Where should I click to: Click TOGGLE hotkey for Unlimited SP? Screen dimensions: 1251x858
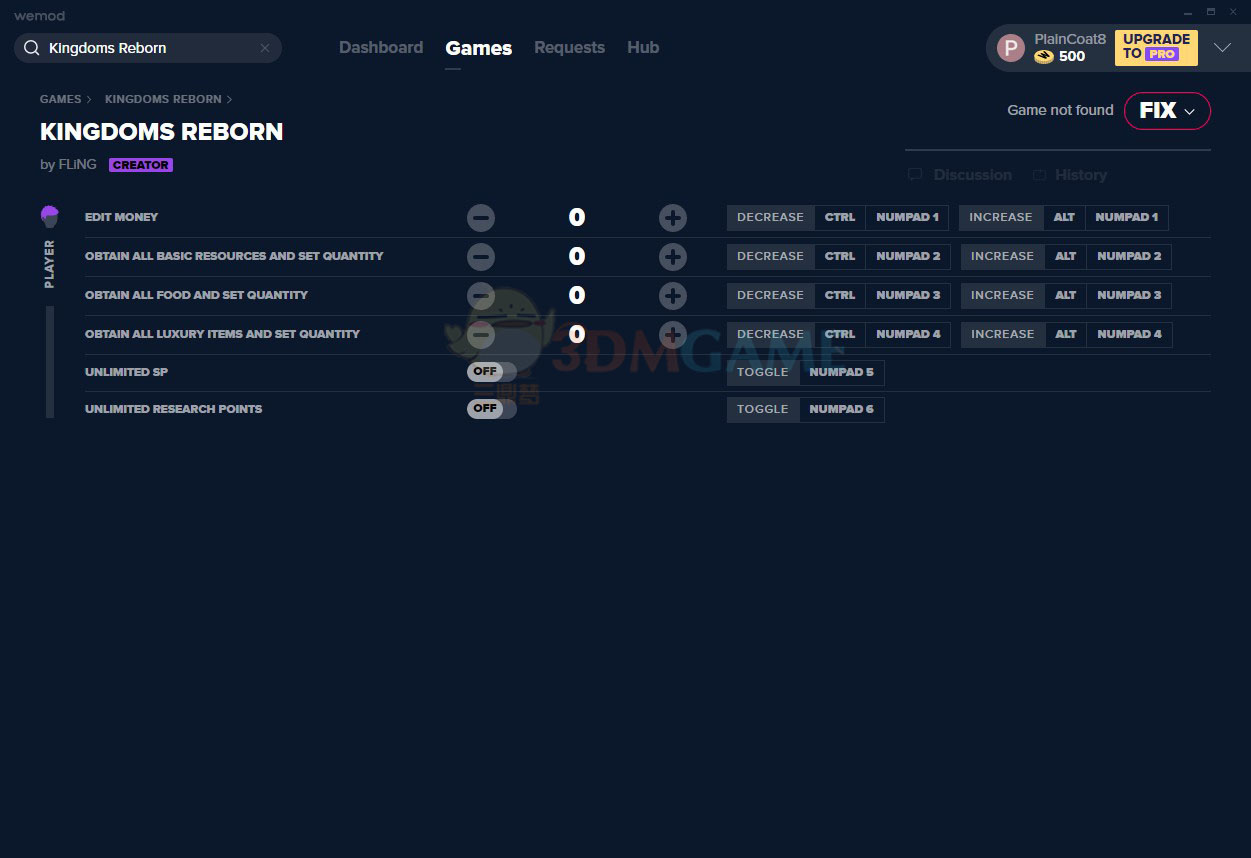point(763,372)
